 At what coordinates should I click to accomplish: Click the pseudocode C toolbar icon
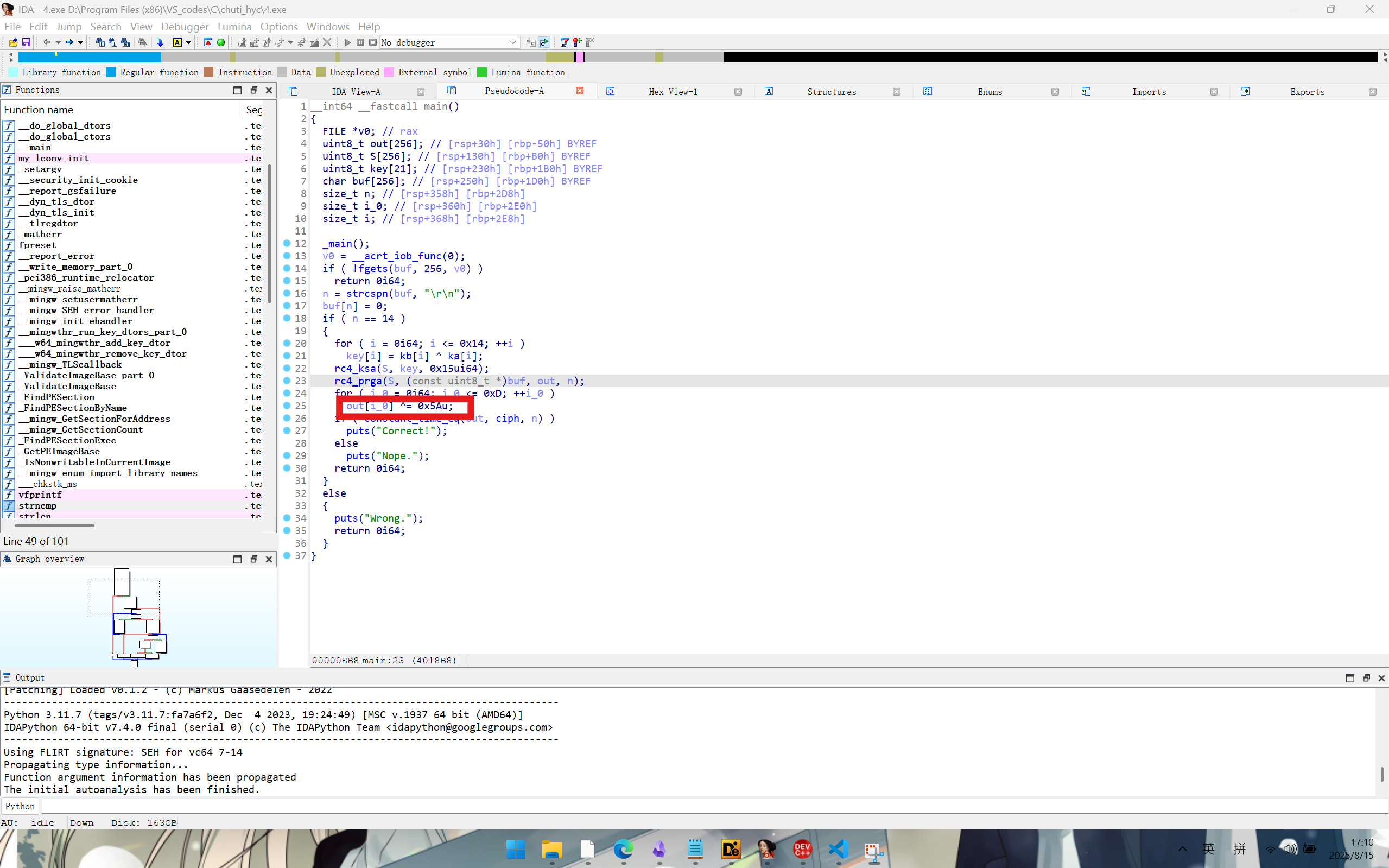pos(544,42)
